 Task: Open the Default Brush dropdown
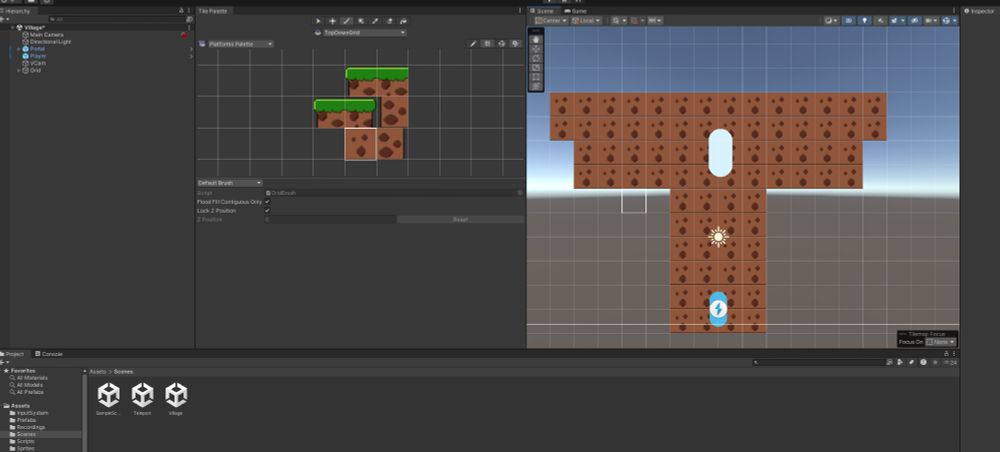click(x=229, y=183)
